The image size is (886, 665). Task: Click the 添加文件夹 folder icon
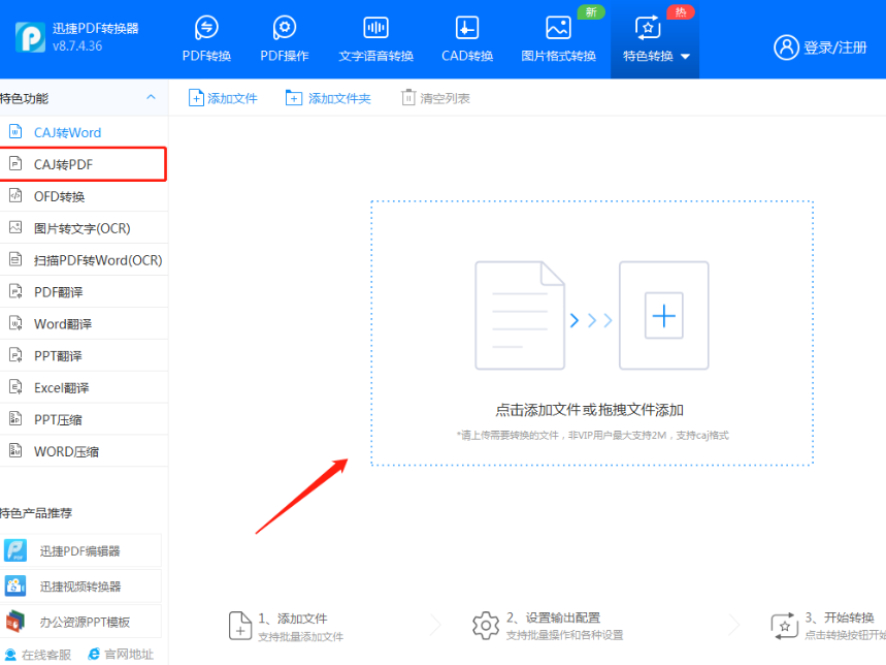293,98
